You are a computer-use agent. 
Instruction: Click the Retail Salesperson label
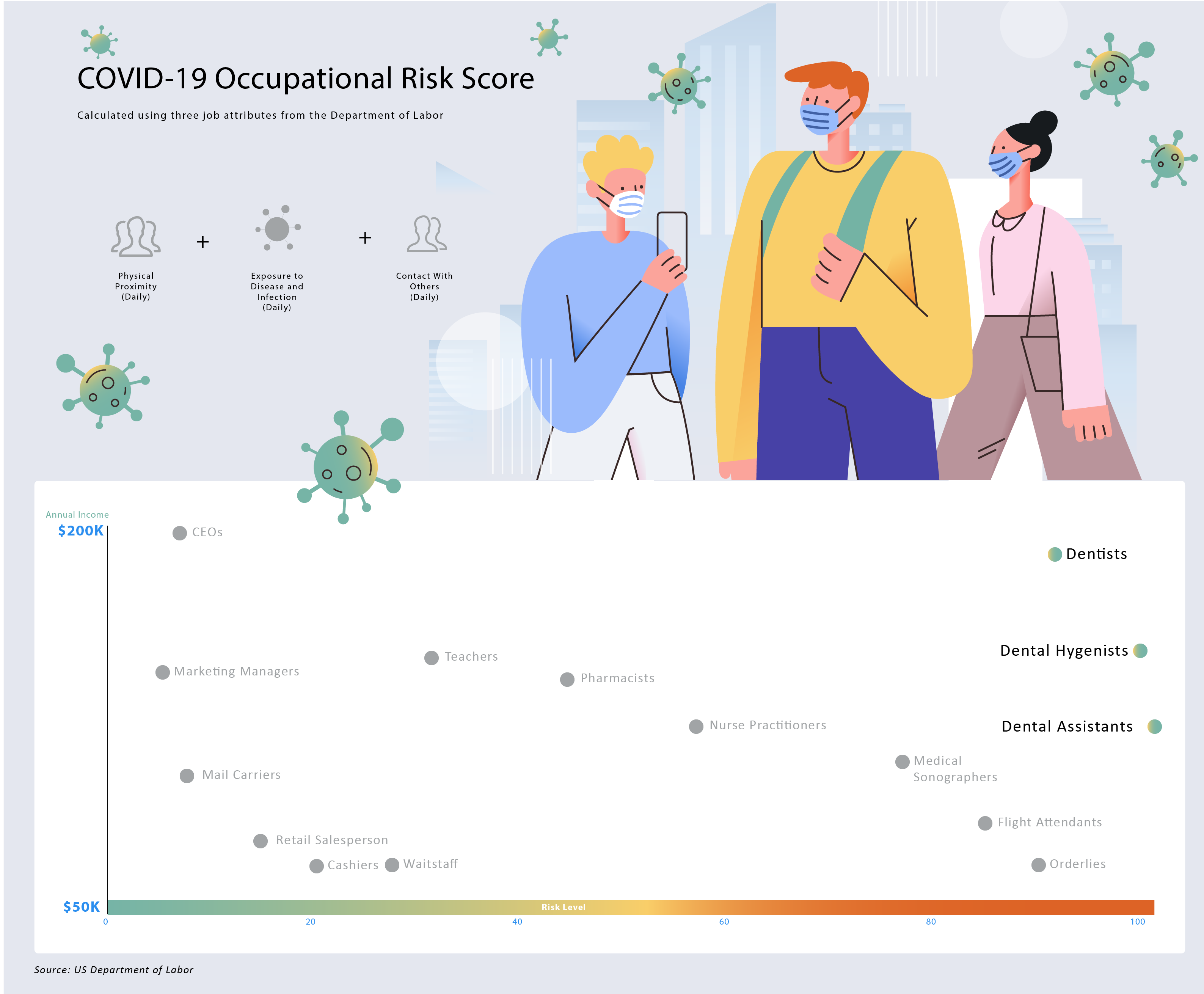point(332,840)
